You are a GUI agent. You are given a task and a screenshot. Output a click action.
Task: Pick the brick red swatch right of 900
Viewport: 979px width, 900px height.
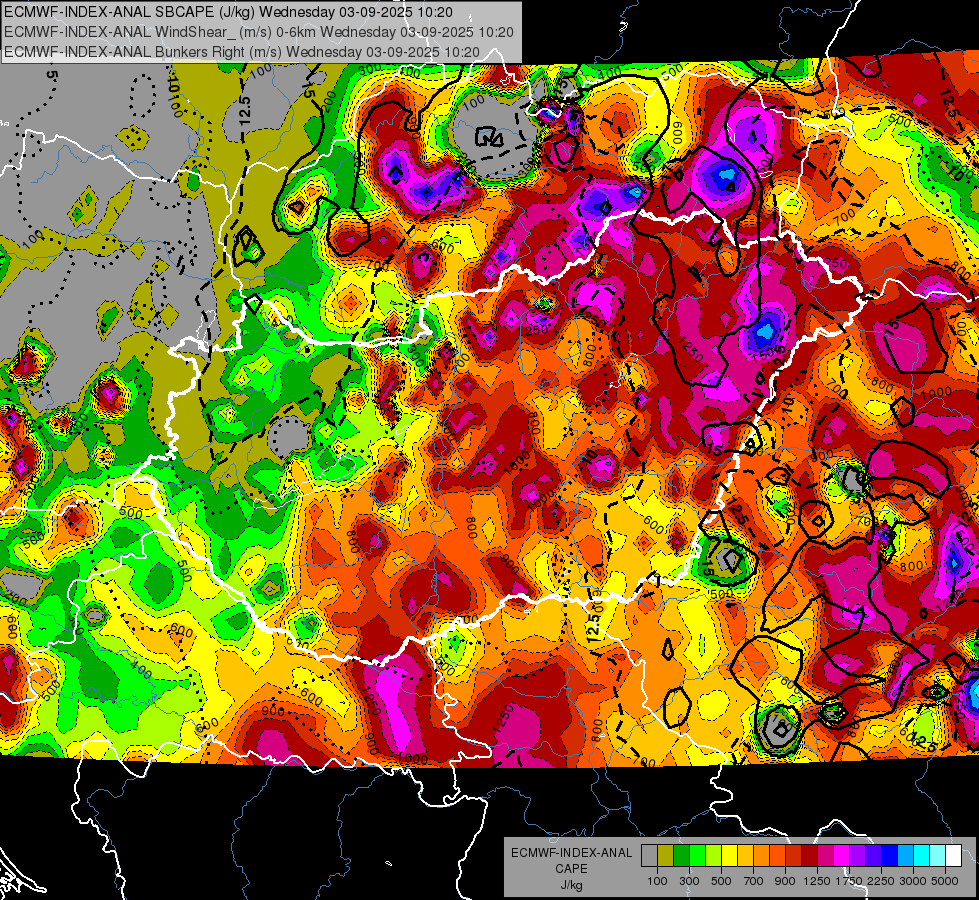pos(794,856)
